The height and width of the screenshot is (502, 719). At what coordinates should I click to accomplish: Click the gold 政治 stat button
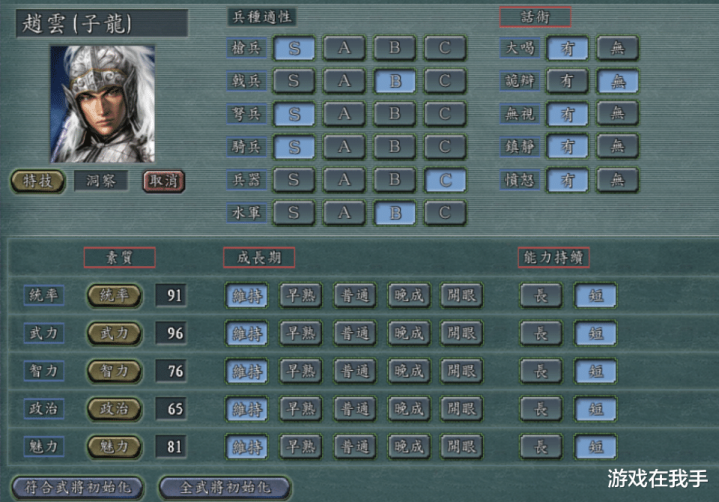114,409
